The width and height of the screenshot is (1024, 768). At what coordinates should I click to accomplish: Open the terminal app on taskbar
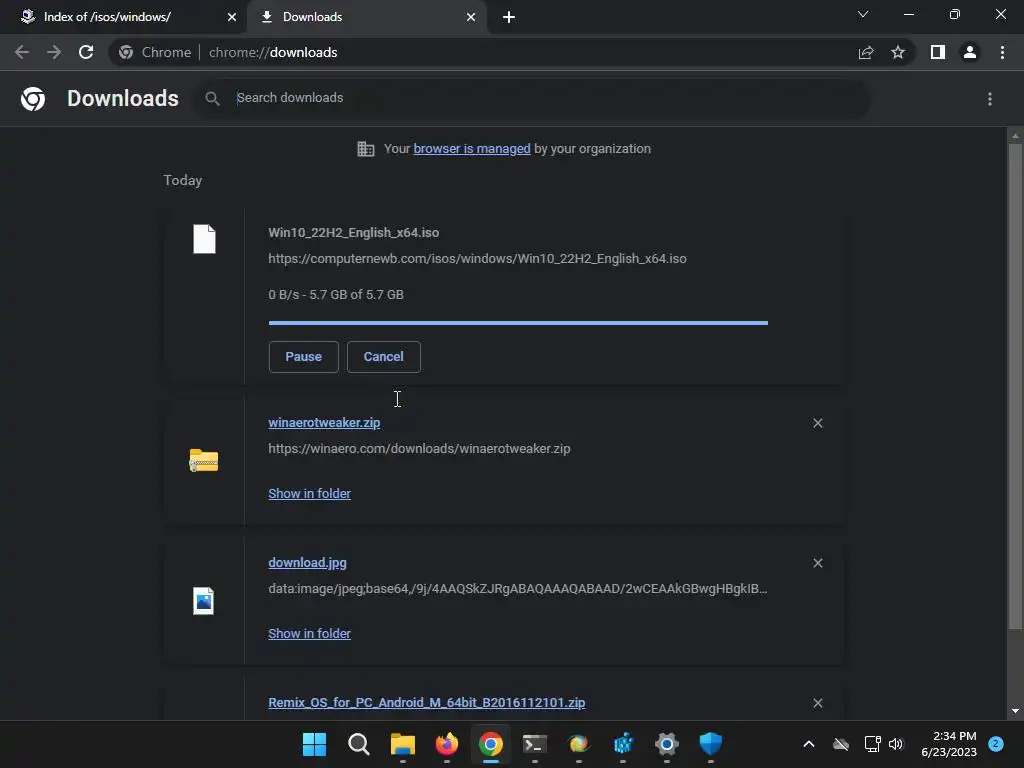535,744
